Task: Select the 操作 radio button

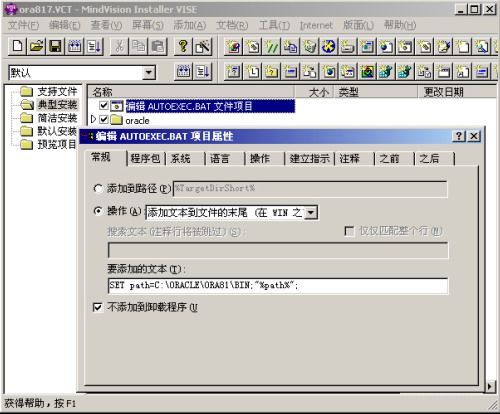Action: 98,211
